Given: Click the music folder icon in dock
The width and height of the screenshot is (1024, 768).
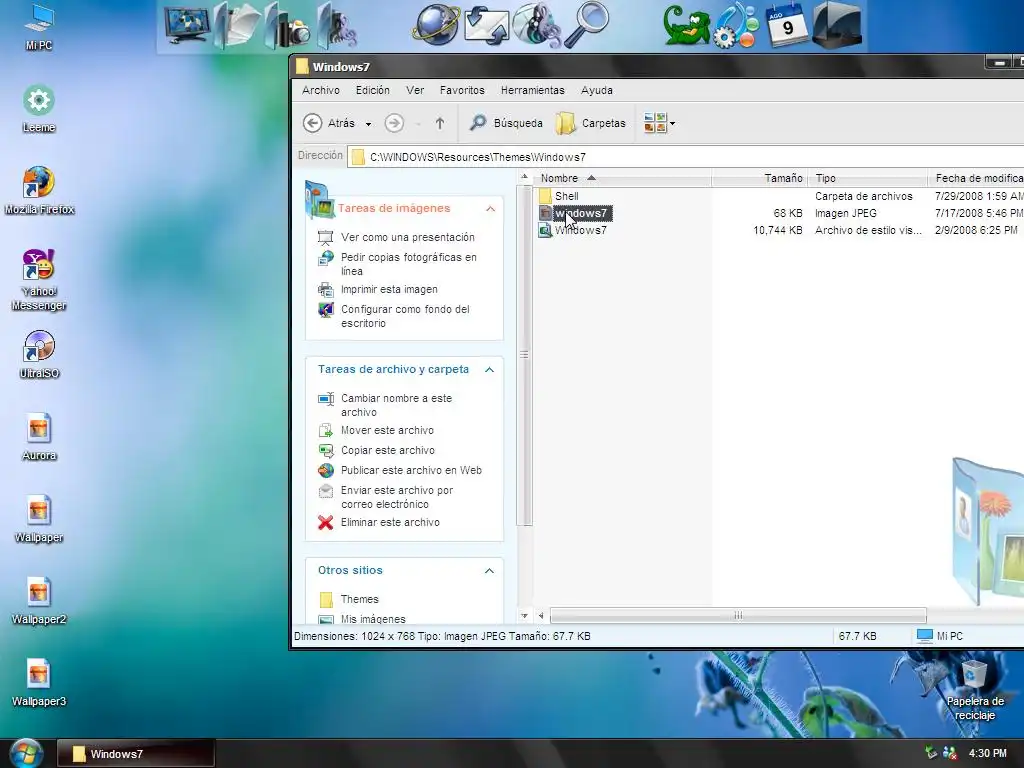Looking at the screenshot, I should (337, 27).
